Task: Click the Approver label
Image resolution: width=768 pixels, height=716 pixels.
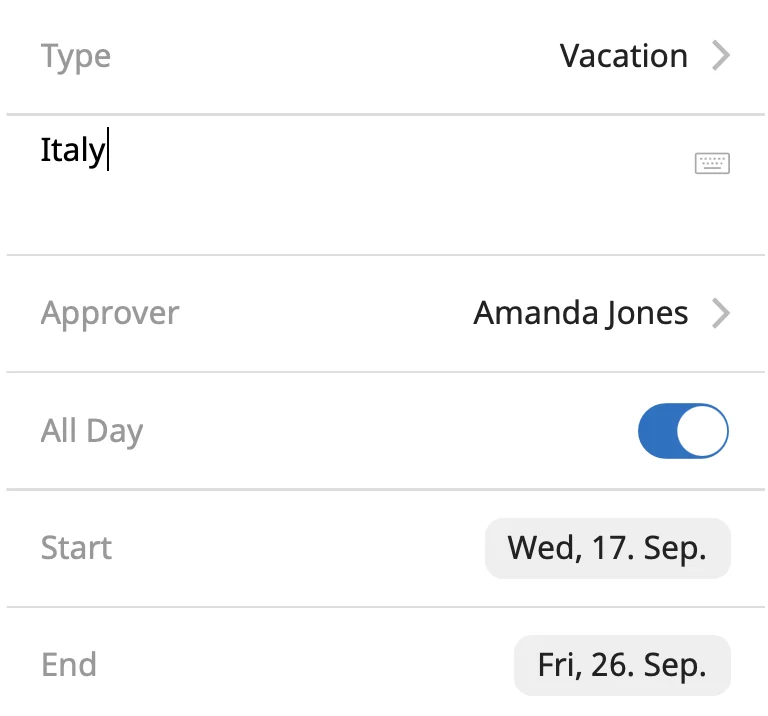Action: 110,314
